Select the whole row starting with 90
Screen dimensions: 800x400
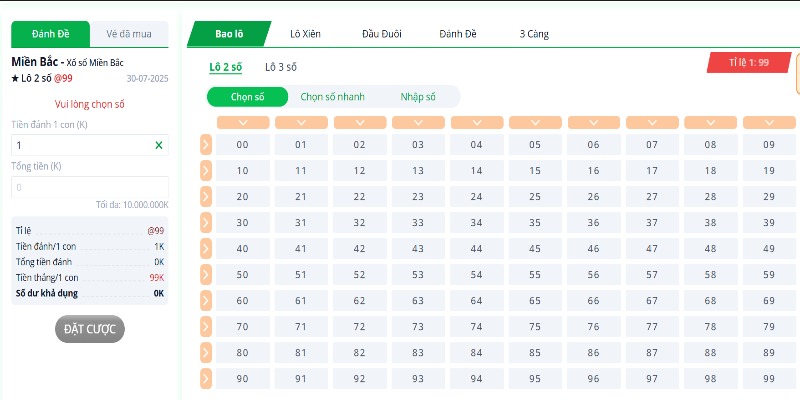coord(206,378)
